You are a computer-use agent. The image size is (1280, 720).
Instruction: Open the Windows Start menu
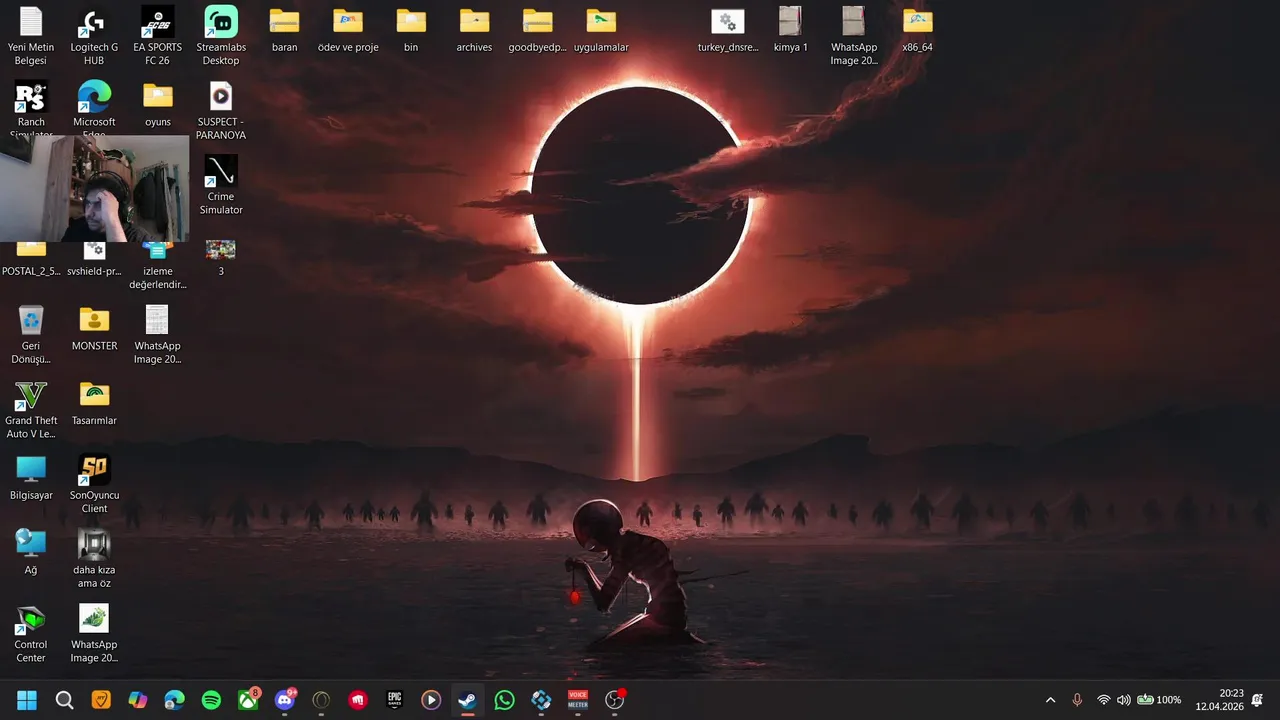pos(27,700)
